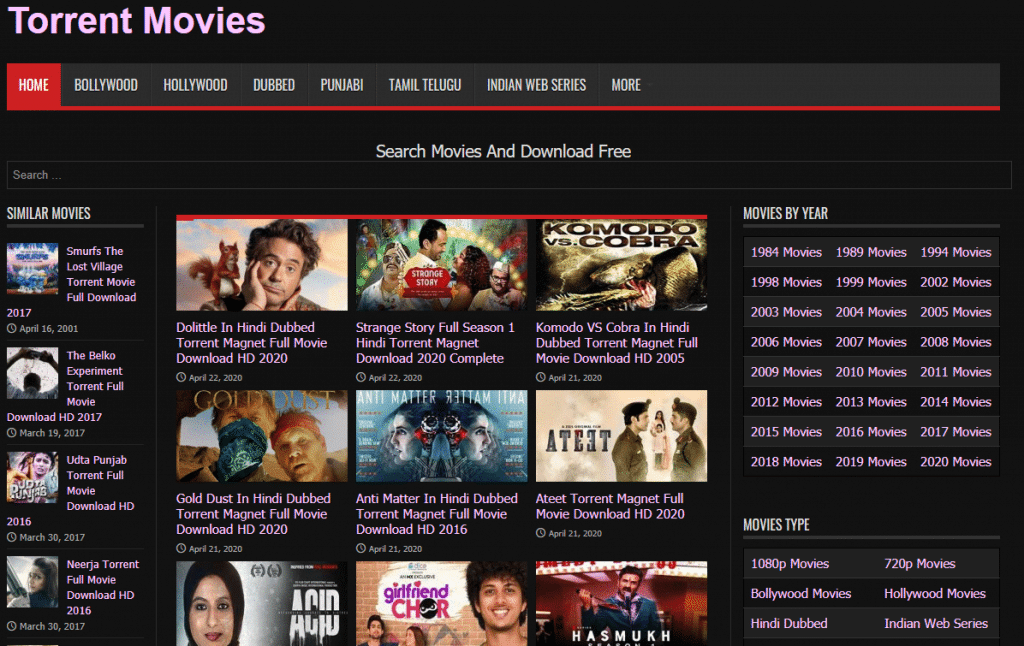Viewport: 1024px width, 646px height.
Task: Open Neerja Torrent Full Movie link
Action: point(103,587)
